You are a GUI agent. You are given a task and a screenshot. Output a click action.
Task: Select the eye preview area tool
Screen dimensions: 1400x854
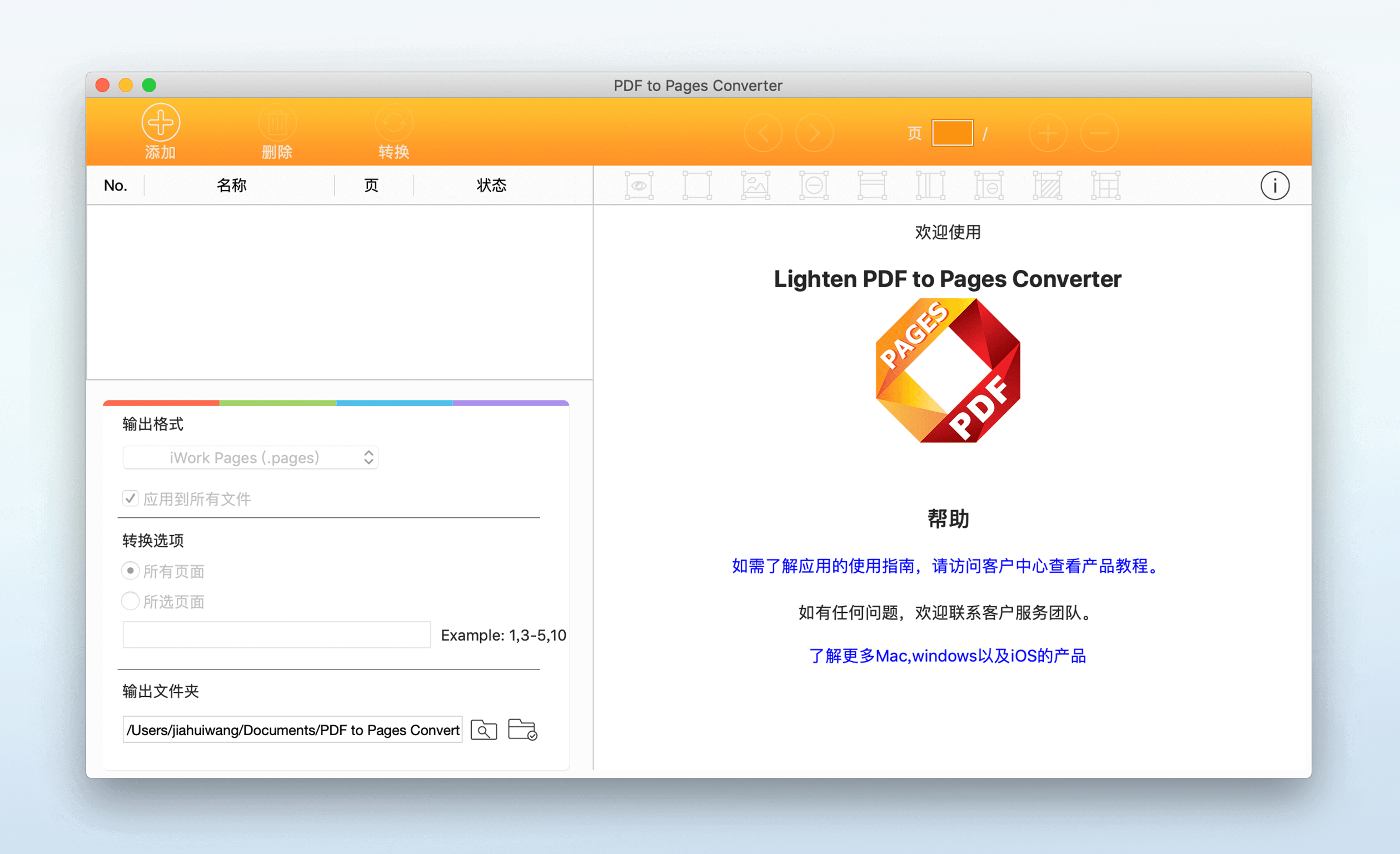click(x=639, y=186)
